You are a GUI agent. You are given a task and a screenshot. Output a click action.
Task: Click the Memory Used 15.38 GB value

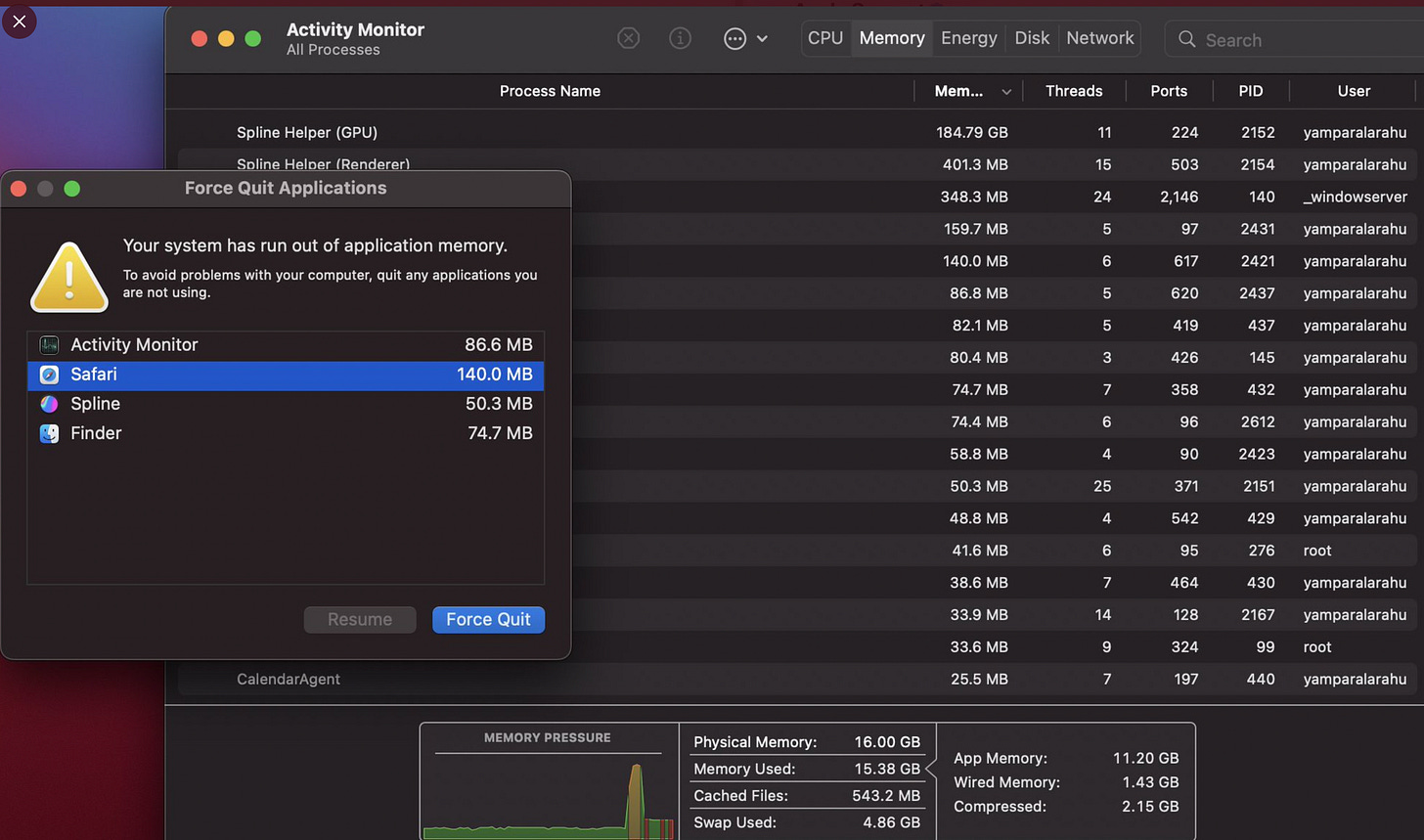[x=886, y=769]
